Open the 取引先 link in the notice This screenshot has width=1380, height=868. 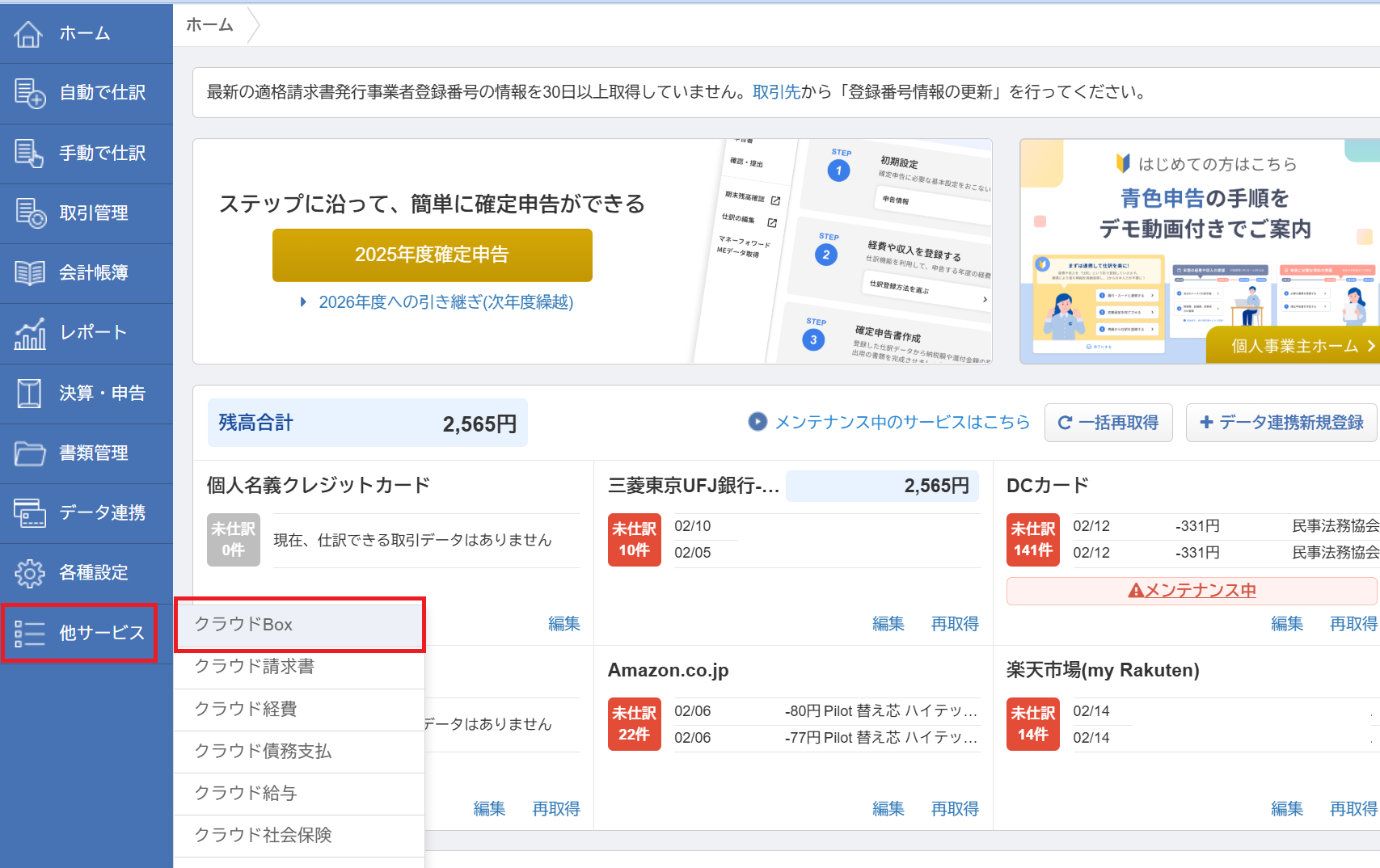point(774,91)
